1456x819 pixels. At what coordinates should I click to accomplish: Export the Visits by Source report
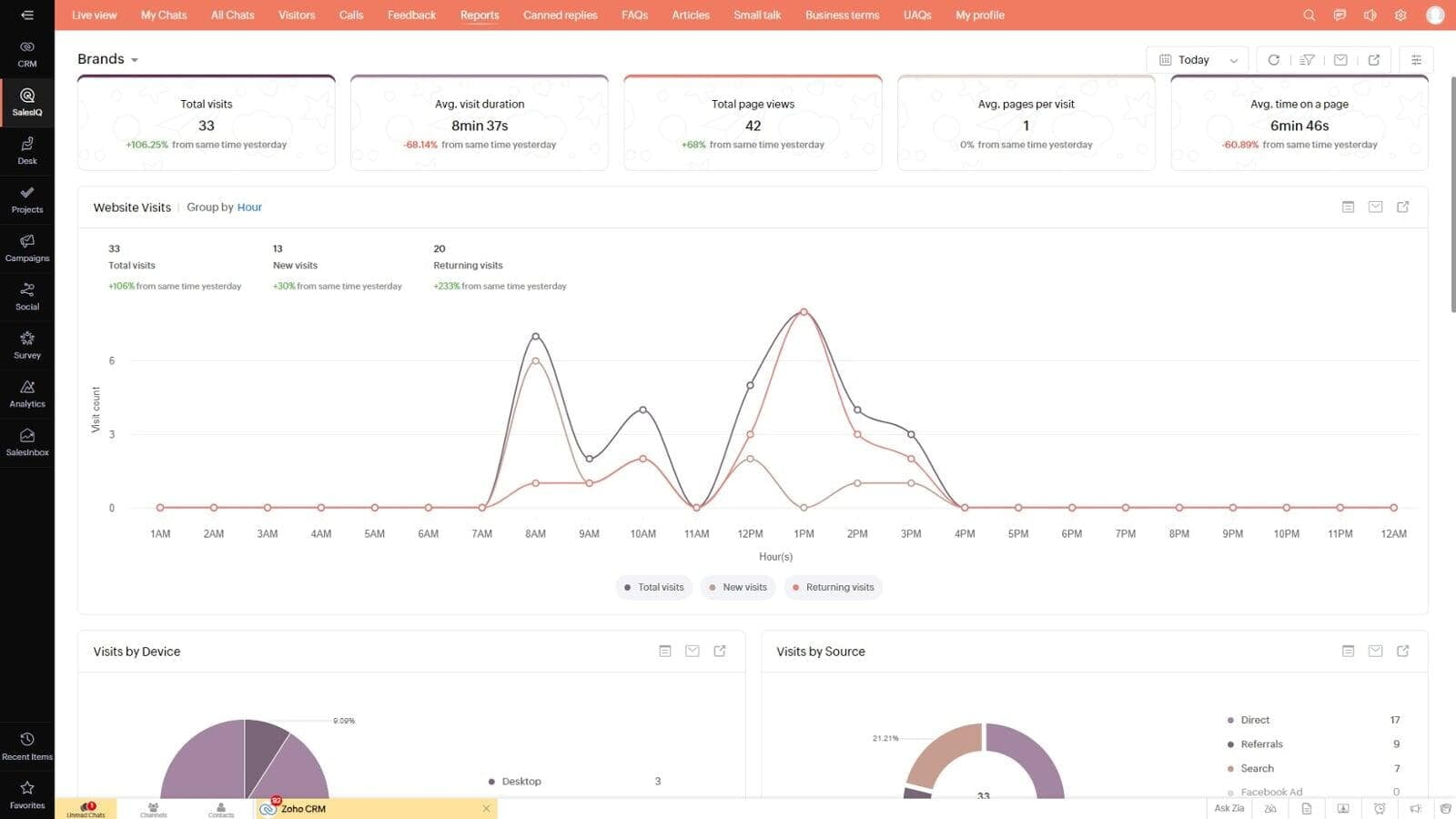(1402, 652)
